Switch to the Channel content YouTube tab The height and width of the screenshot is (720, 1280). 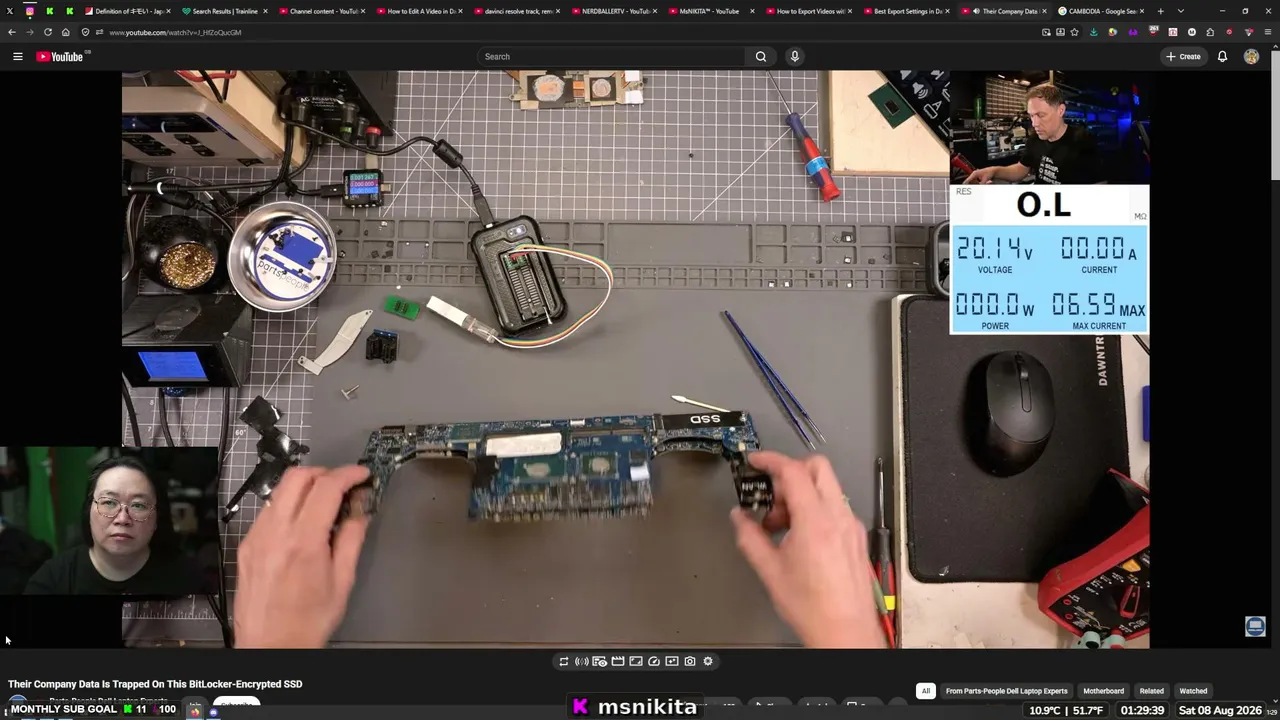point(321,11)
